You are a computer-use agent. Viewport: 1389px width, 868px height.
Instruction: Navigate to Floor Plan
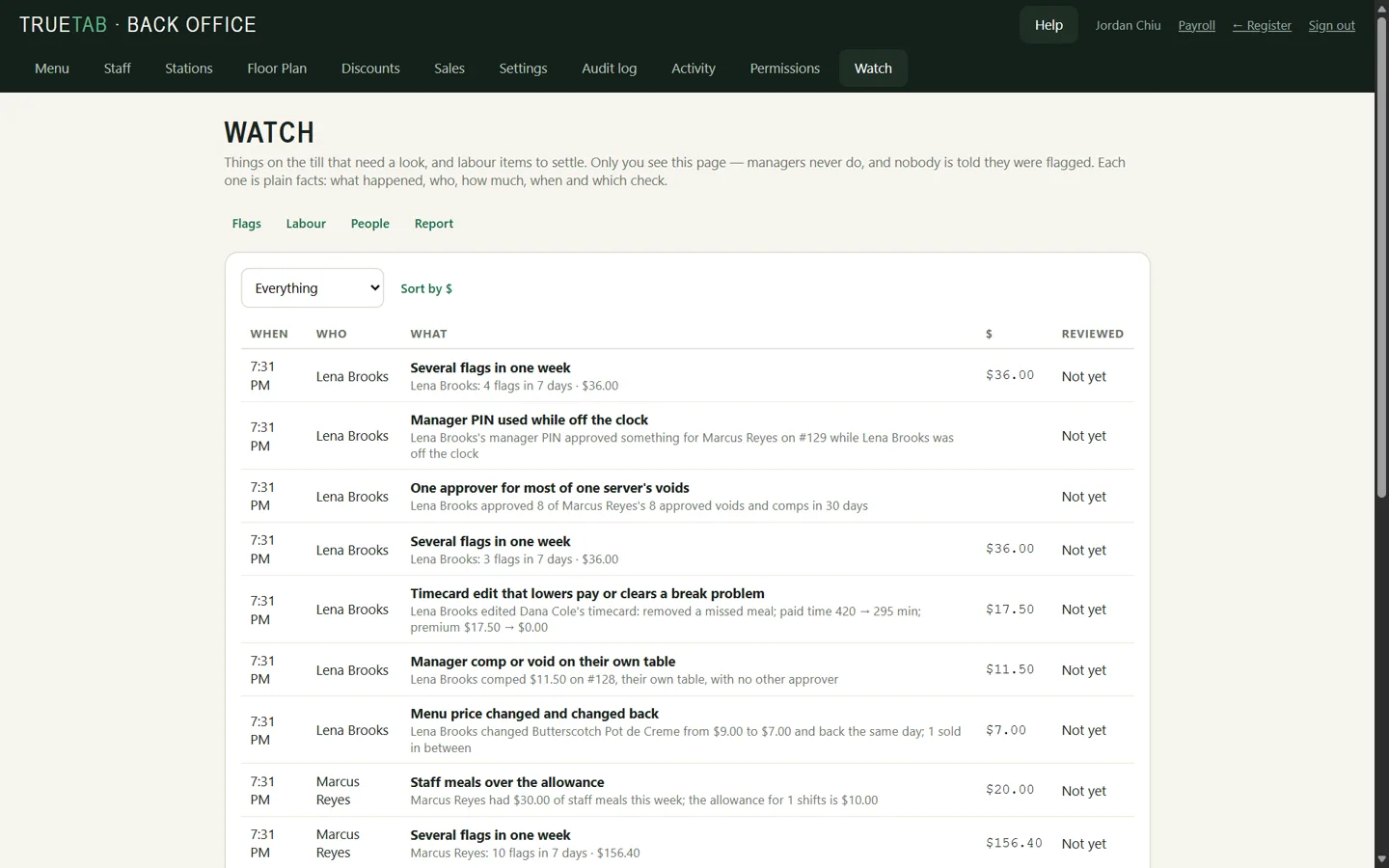pos(277,68)
